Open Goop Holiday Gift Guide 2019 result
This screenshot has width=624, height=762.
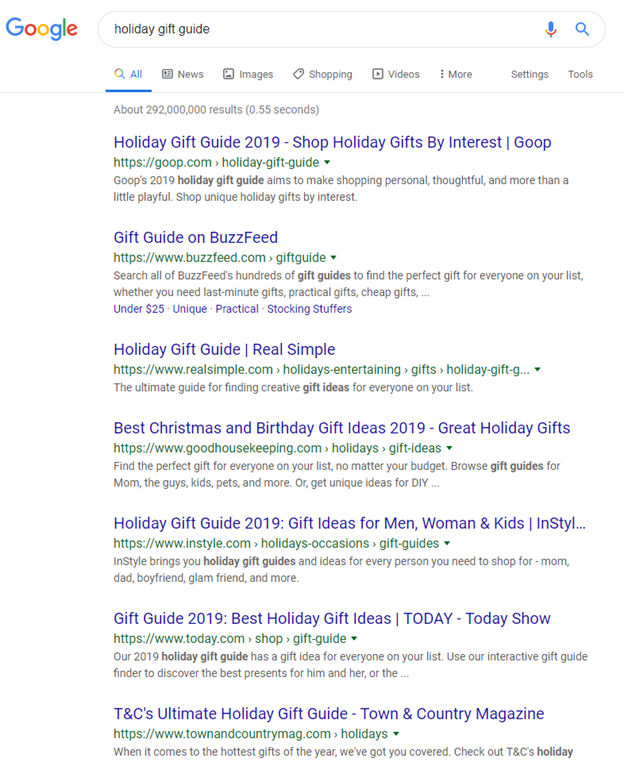click(x=332, y=142)
